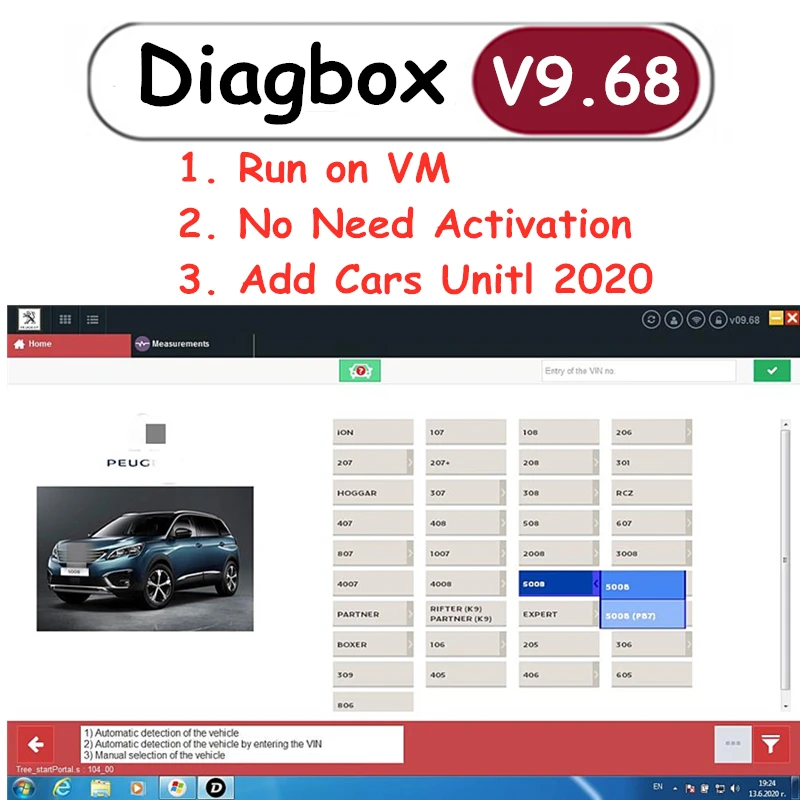The width and height of the screenshot is (800, 800).
Task: Select the 1007 model
Action: coord(466,554)
